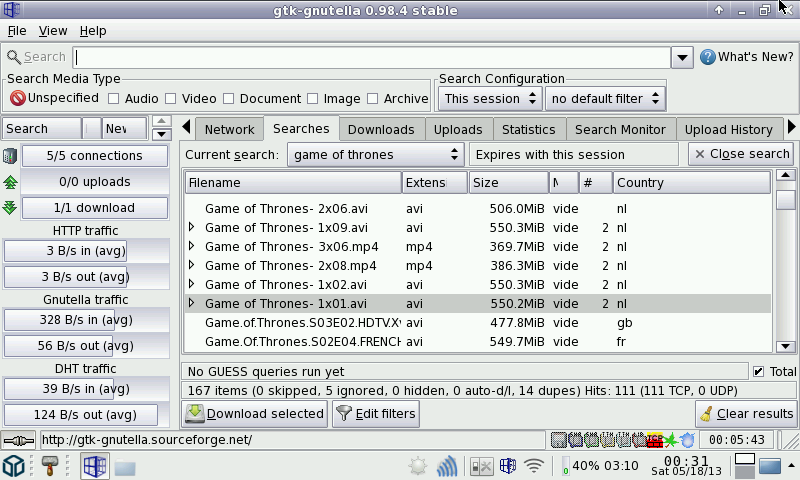Switch to the Downloads tab
Image resolution: width=800 pixels, height=480 pixels.
381,130
